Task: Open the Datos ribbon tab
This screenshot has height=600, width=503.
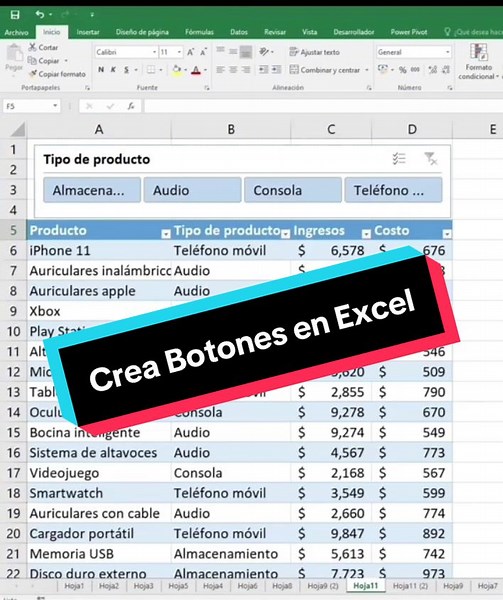Action: tap(239, 32)
